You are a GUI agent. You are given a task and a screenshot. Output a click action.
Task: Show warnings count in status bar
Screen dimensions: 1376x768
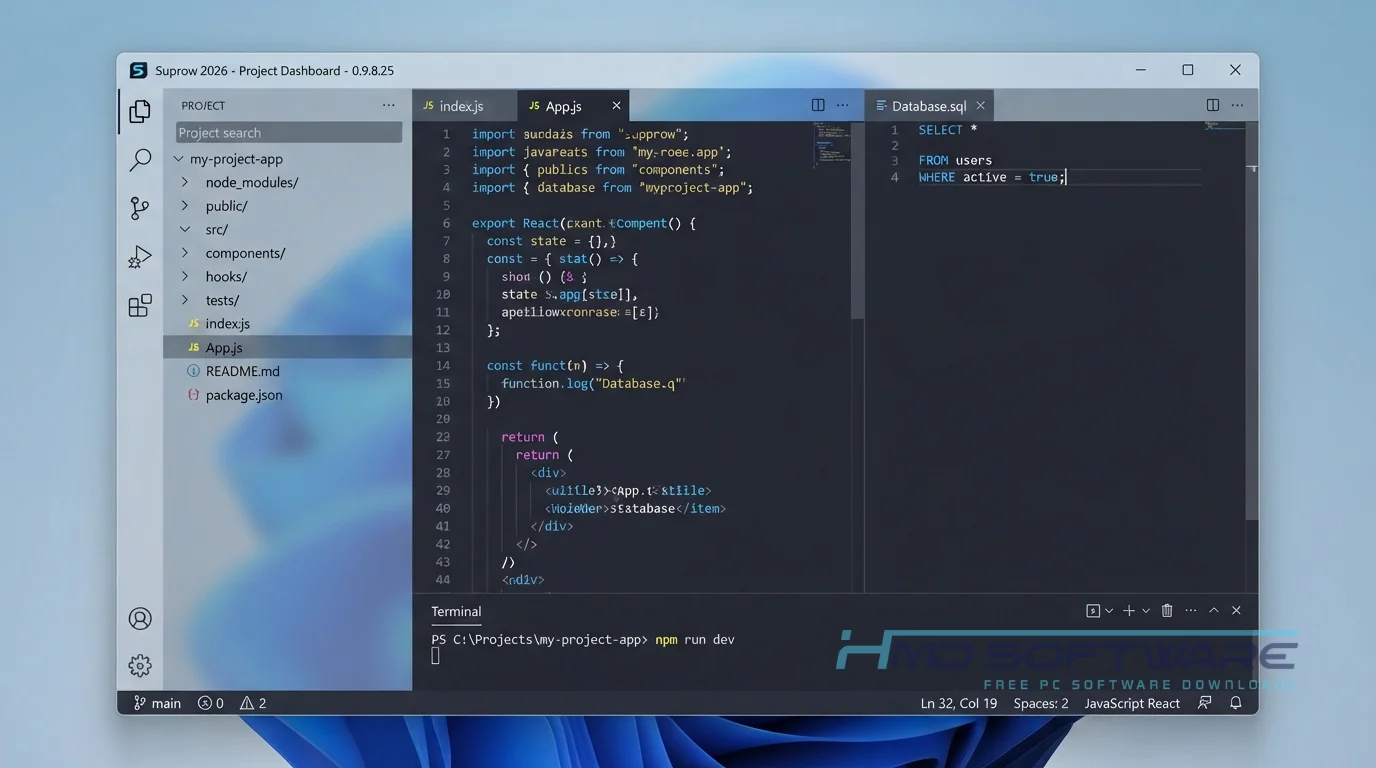pyautogui.click(x=253, y=703)
